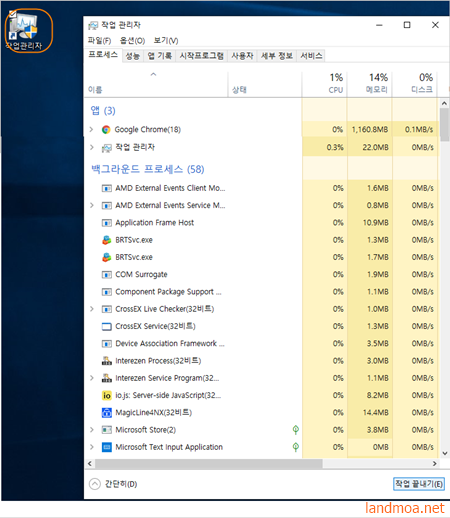
Task: Switch to the 성능 tab
Action: (132, 56)
